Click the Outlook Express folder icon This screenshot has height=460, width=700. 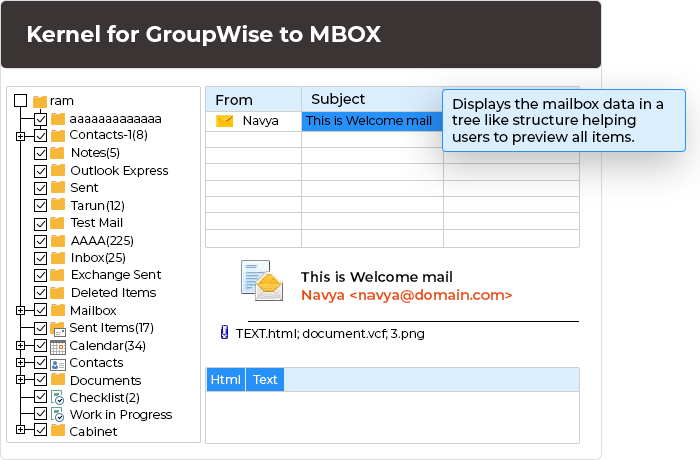(x=58, y=170)
